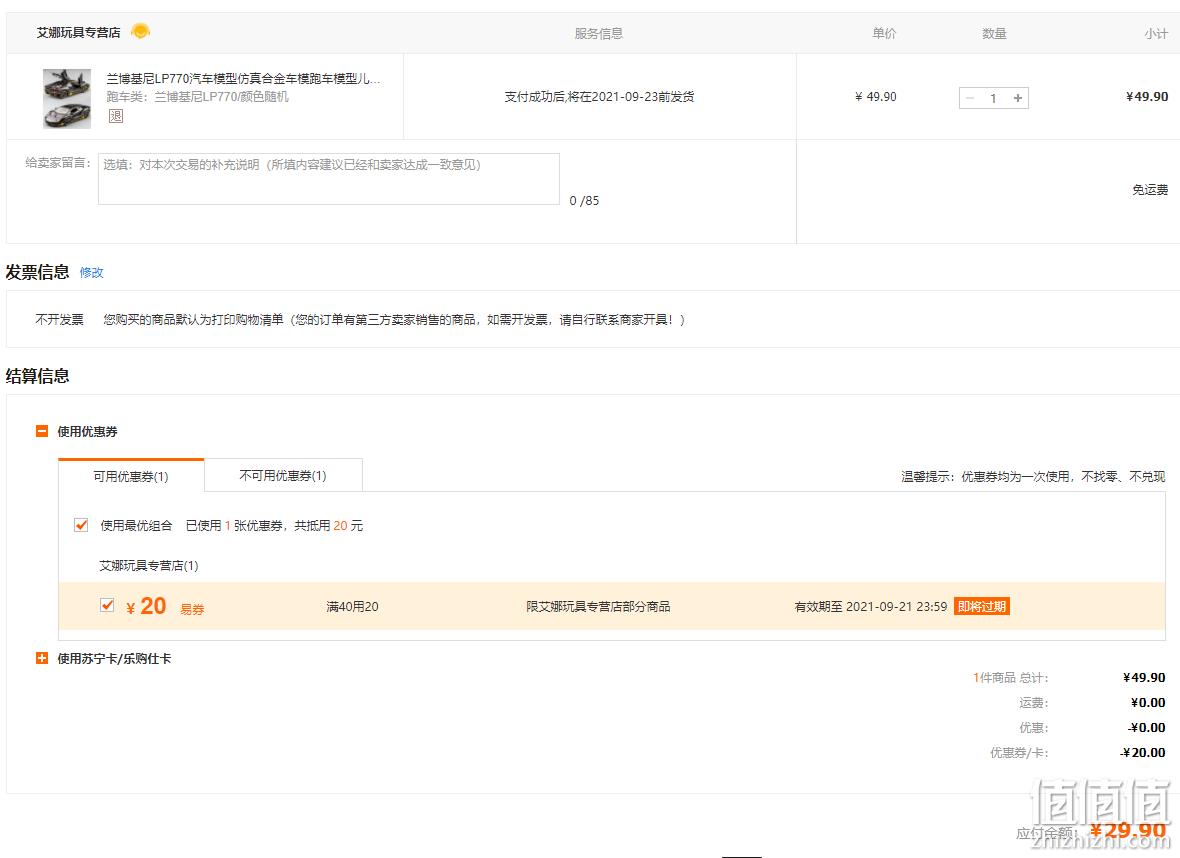This screenshot has height=858, width=1180.
Task: Click the shipping notice 支付成功后,将在…前发货
Action: click(599, 96)
